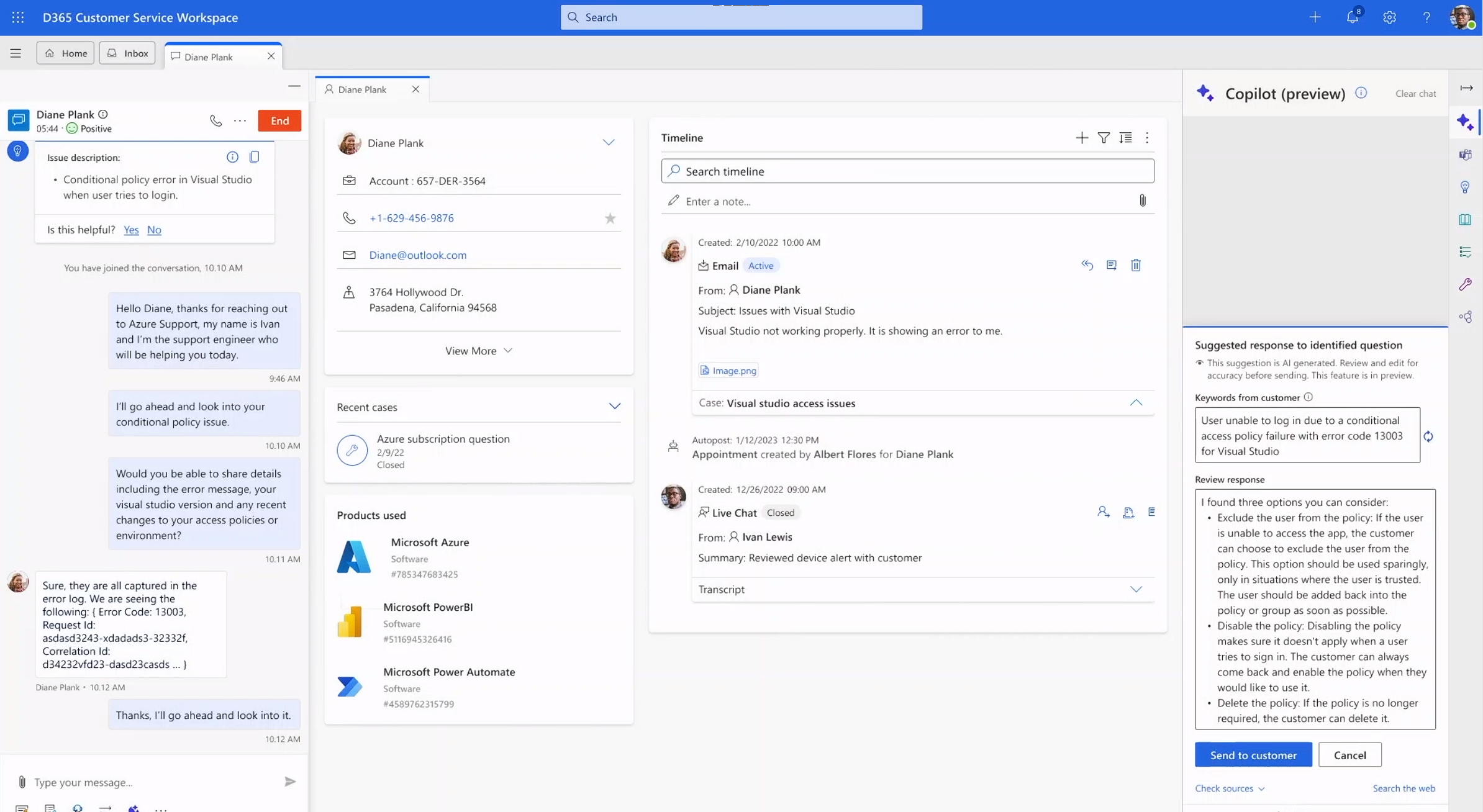Click the End conversation button
Screen dimensions: 1483x812
279,120
